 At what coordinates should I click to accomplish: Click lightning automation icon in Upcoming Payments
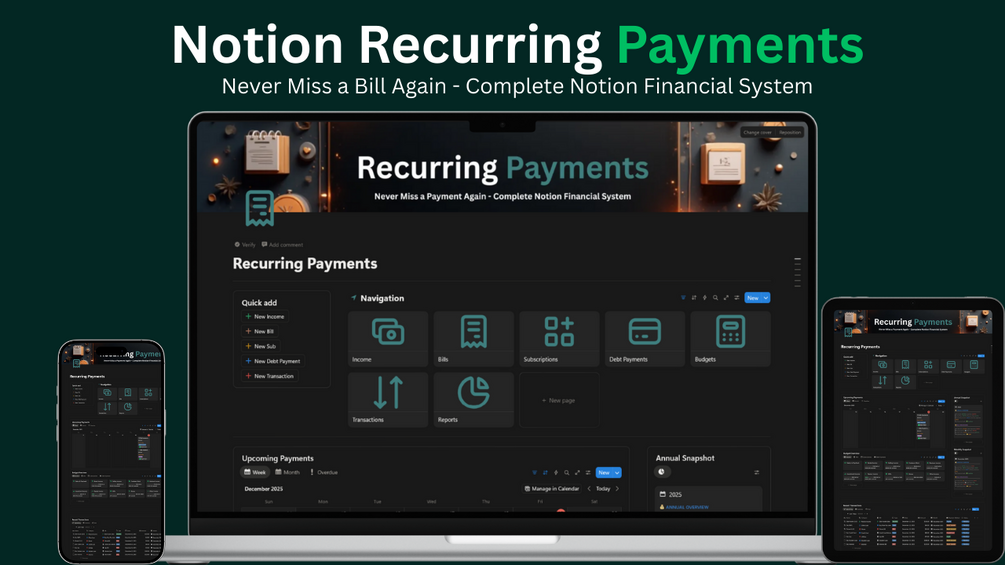556,473
